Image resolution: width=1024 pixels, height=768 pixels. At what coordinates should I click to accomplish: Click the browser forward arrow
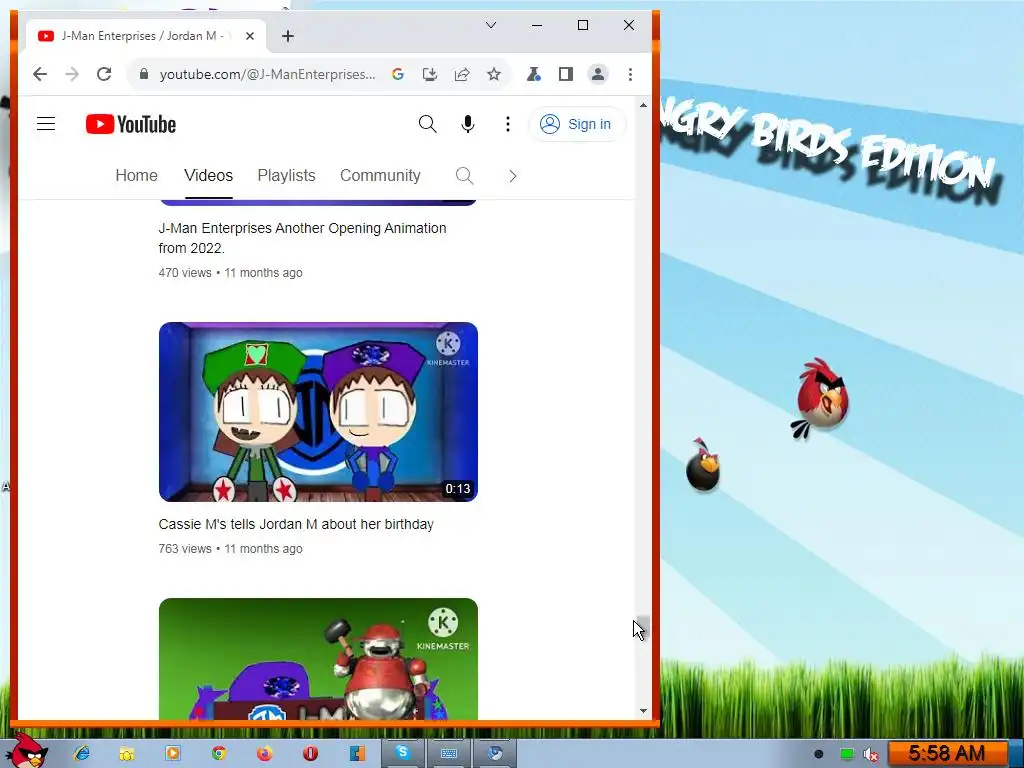(x=72, y=74)
